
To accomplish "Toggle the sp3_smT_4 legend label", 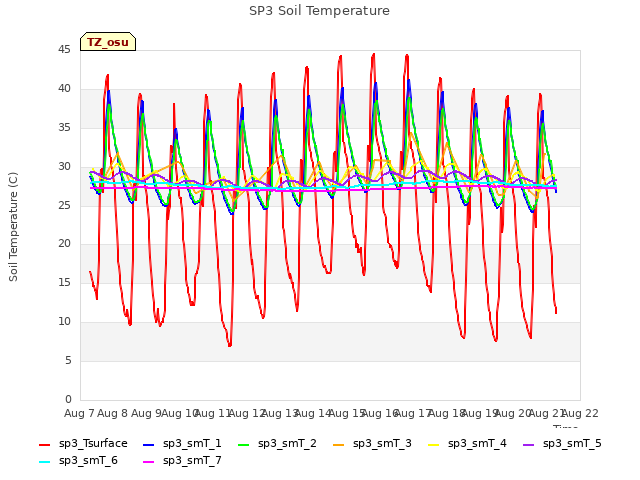I will (477, 444).
